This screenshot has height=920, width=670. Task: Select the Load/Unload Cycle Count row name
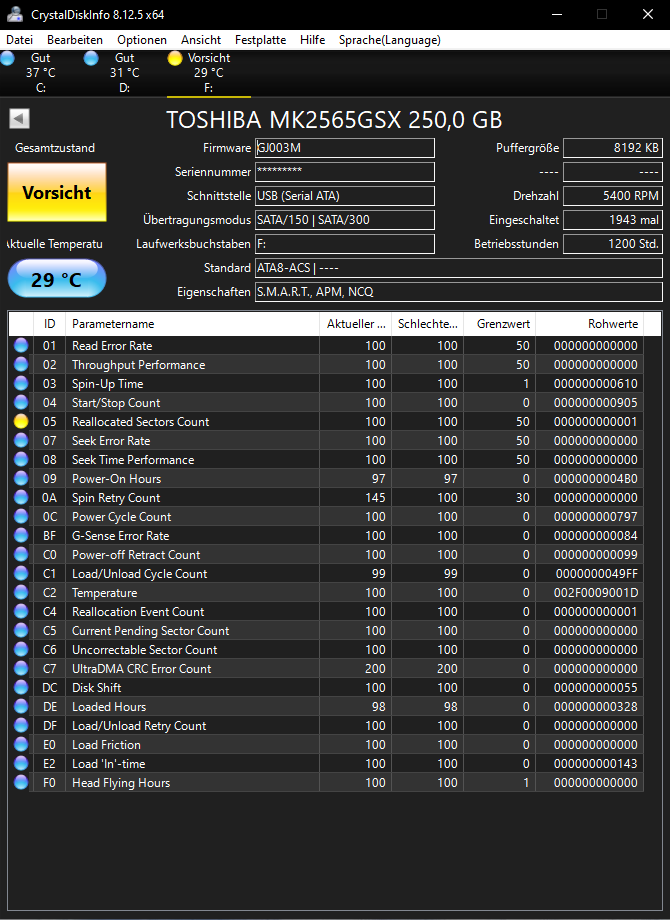[139, 574]
